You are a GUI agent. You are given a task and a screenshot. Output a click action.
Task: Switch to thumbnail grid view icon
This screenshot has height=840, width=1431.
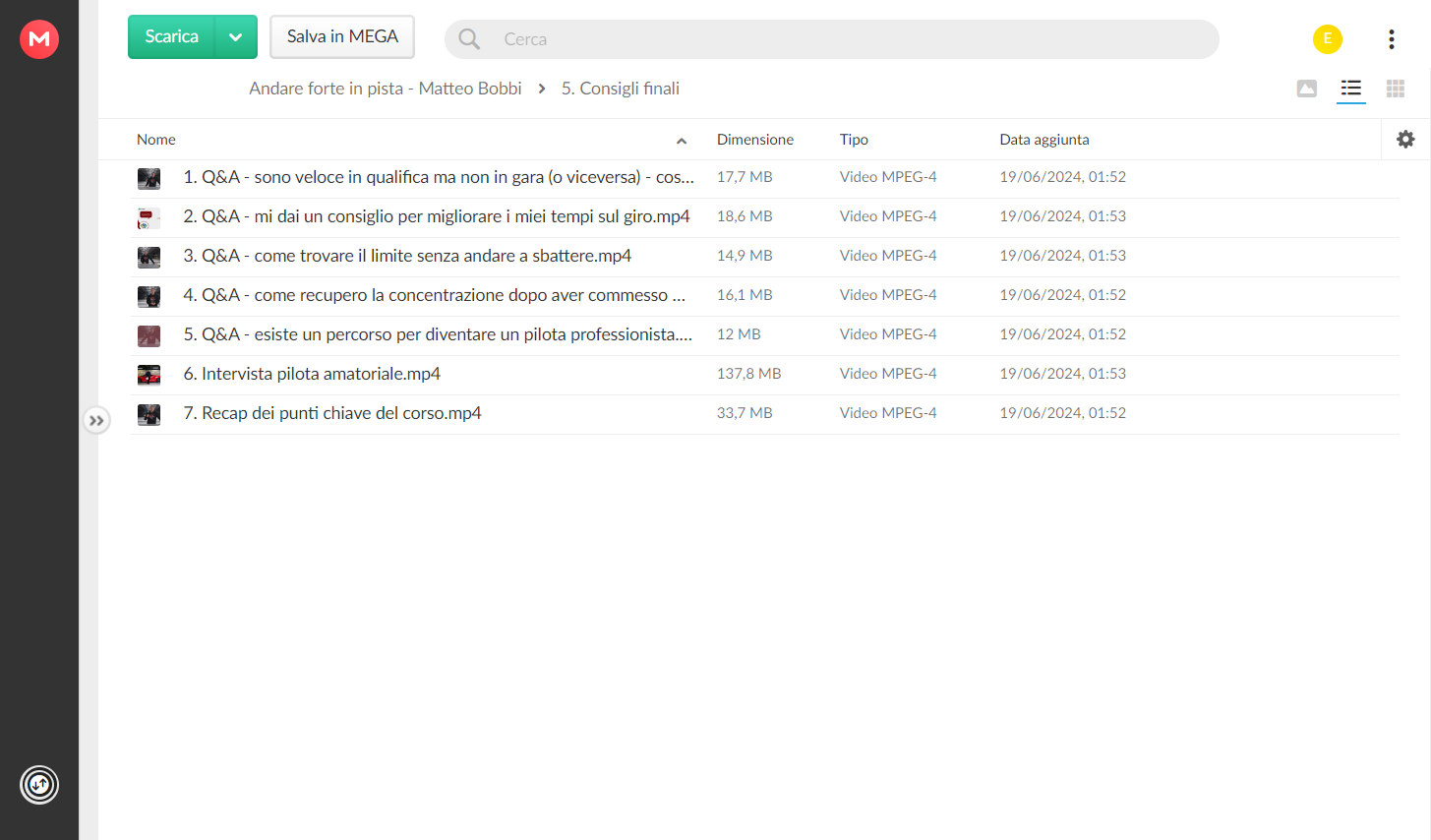coord(1396,89)
